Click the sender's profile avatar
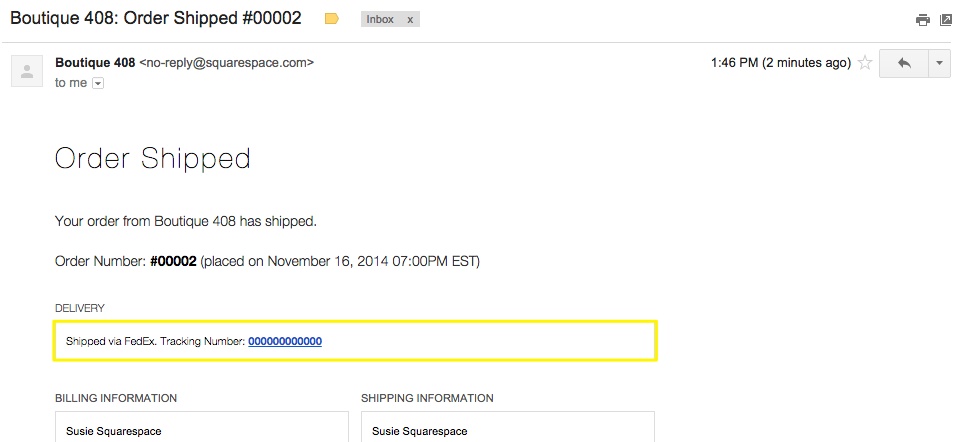The width and height of the screenshot is (974, 442). (x=27, y=71)
